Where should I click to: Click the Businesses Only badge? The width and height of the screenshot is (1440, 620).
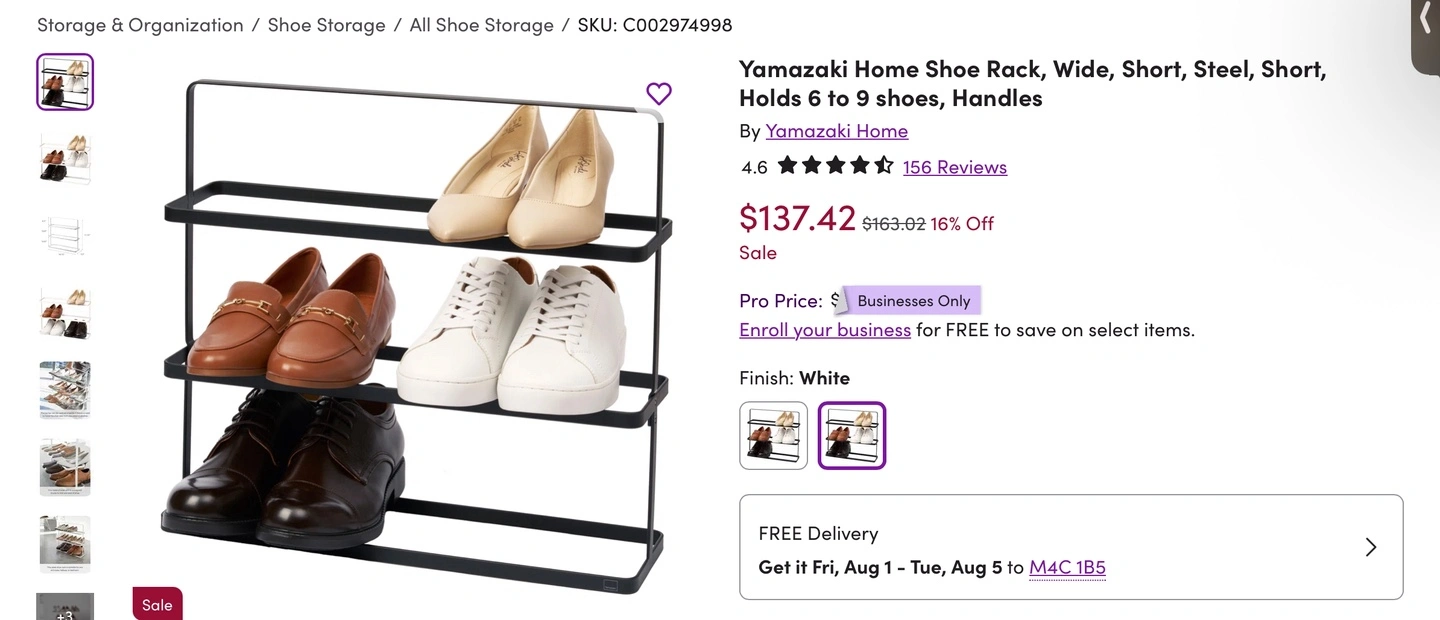pyautogui.click(x=913, y=301)
